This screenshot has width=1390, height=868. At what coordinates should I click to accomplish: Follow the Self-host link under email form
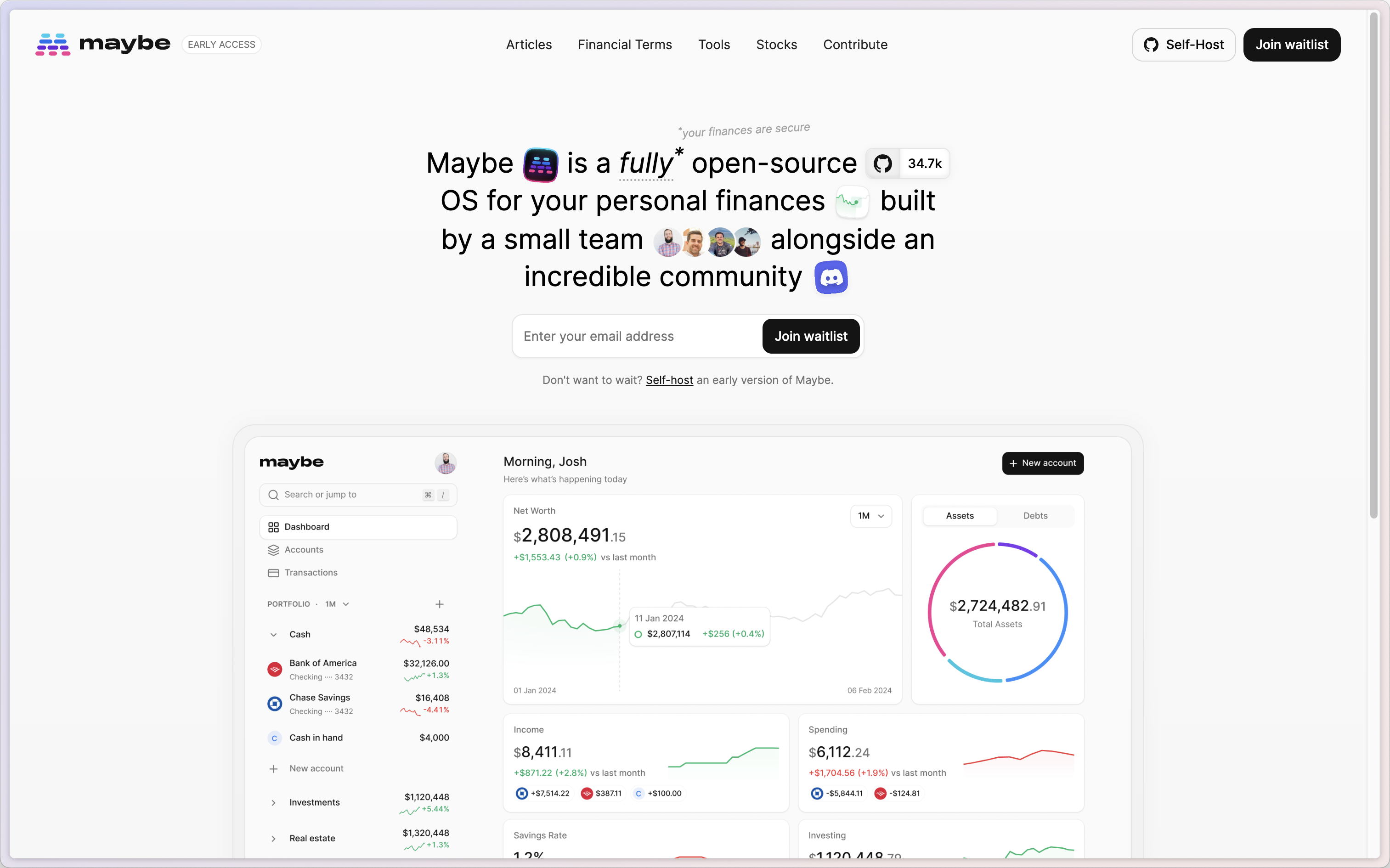click(669, 380)
